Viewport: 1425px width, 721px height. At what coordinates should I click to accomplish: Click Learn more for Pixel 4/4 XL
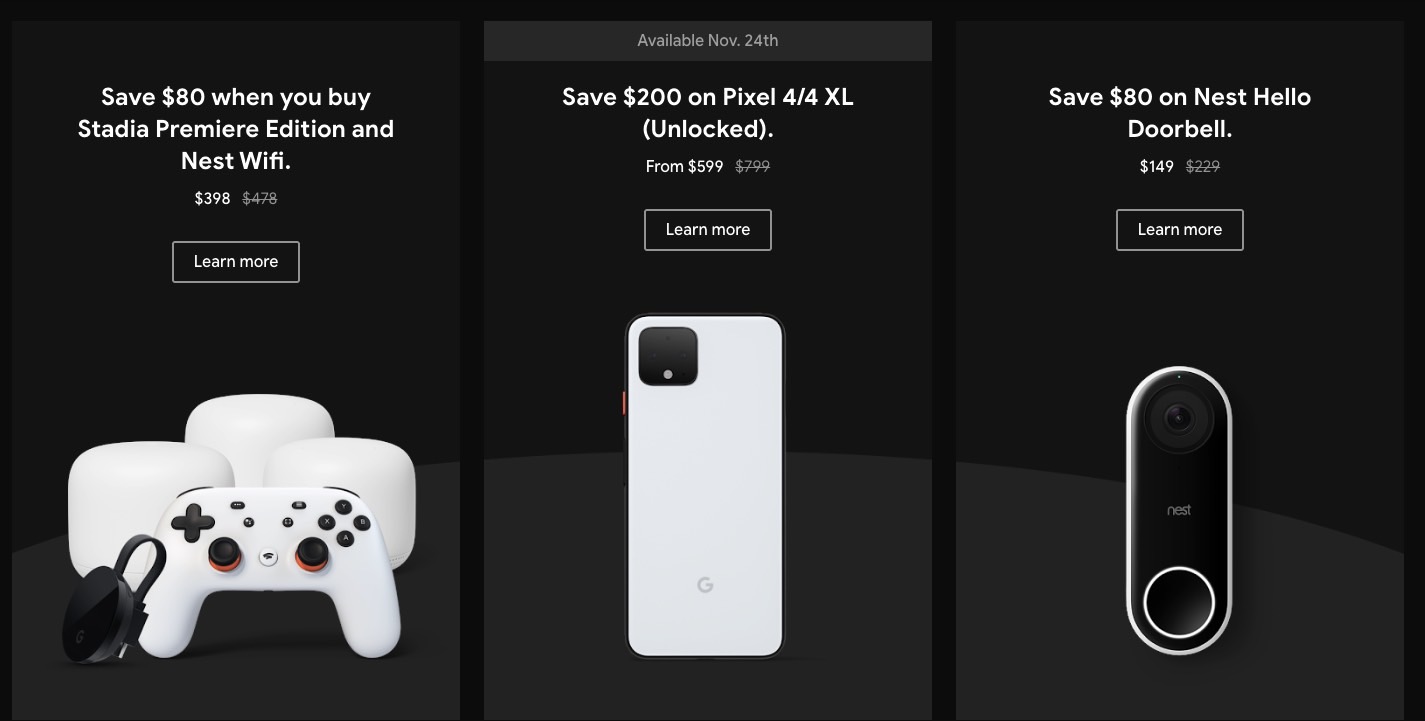point(708,230)
